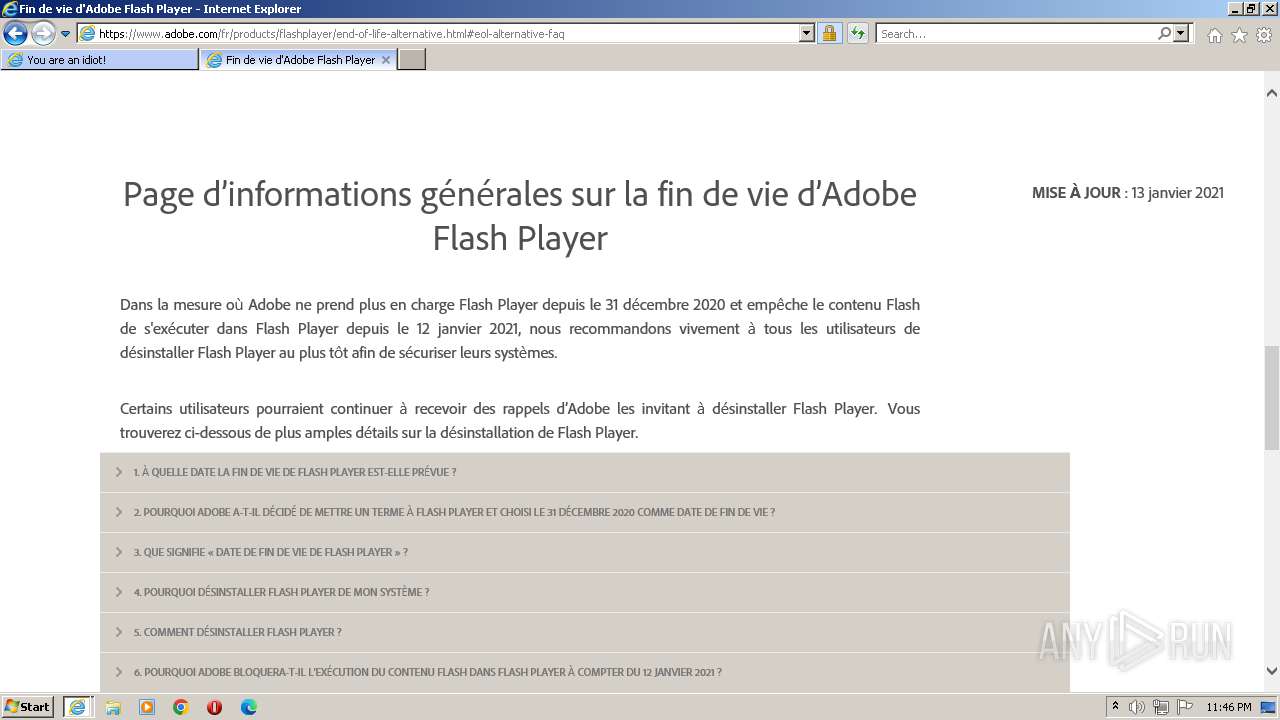Click the browser Back arrow button
Image resolution: width=1280 pixels, height=720 pixels.
pos(15,34)
